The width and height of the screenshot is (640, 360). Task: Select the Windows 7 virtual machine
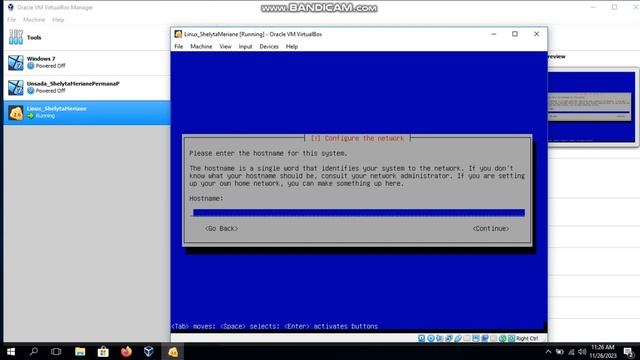(87, 62)
